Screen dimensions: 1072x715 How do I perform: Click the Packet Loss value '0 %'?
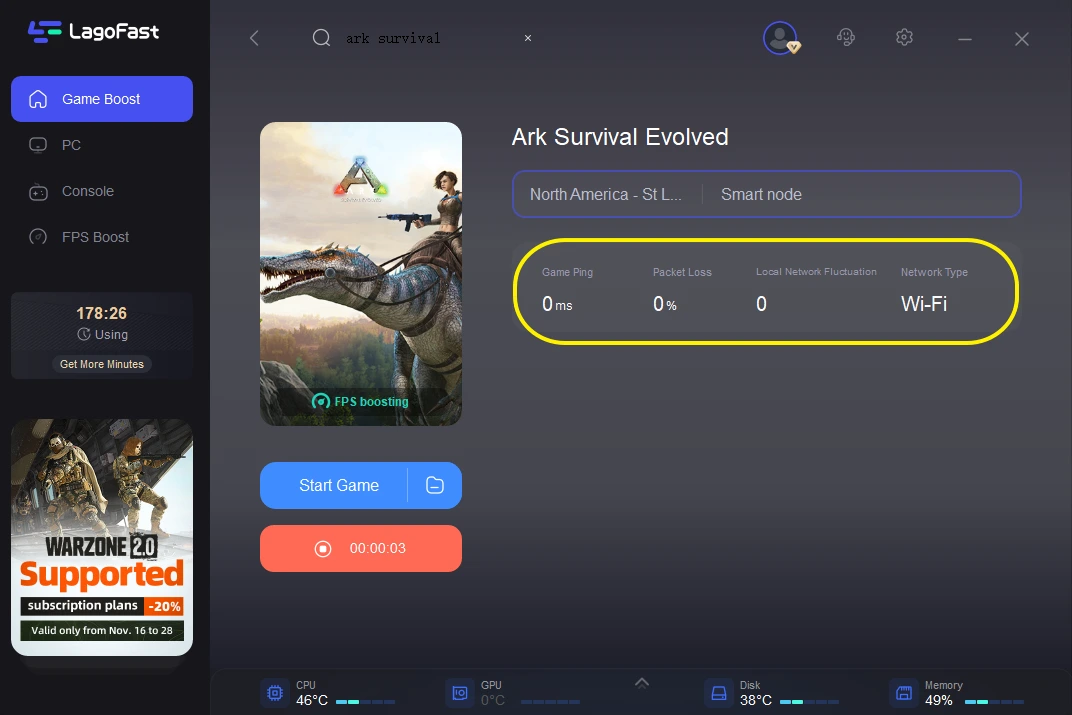point(665,303)
